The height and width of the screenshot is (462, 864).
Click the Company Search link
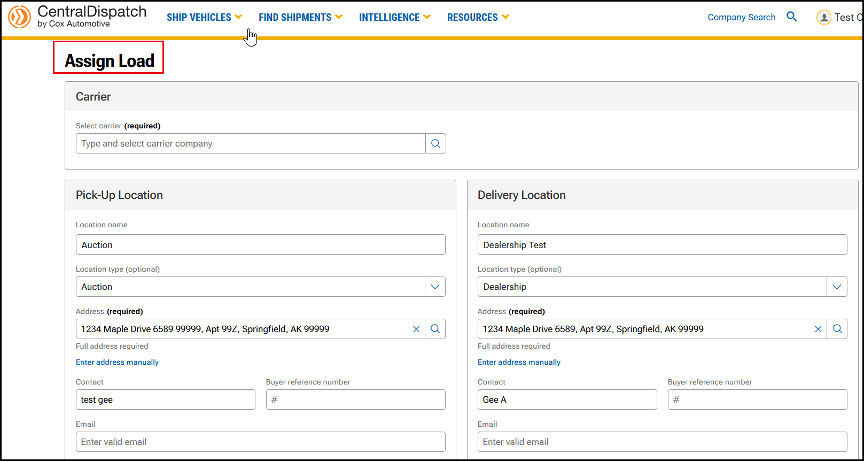pos(741,17)
